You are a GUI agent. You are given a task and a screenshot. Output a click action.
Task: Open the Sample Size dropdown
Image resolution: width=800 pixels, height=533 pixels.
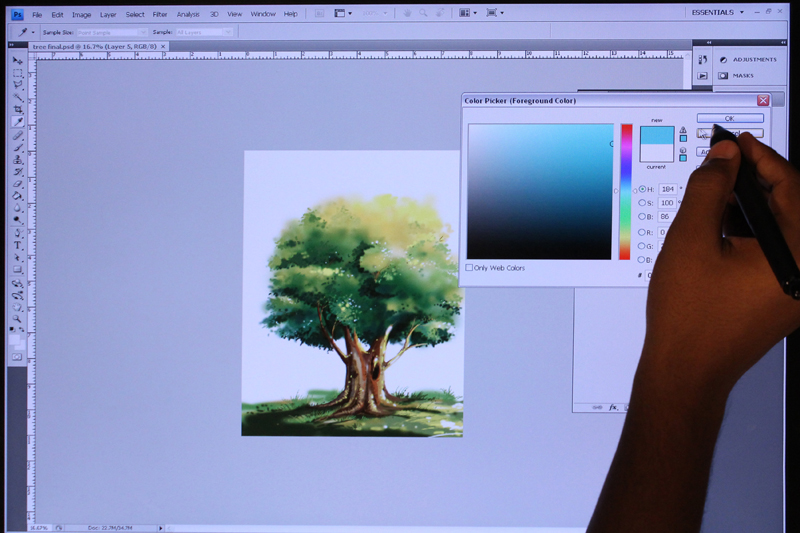pos(112,32)
